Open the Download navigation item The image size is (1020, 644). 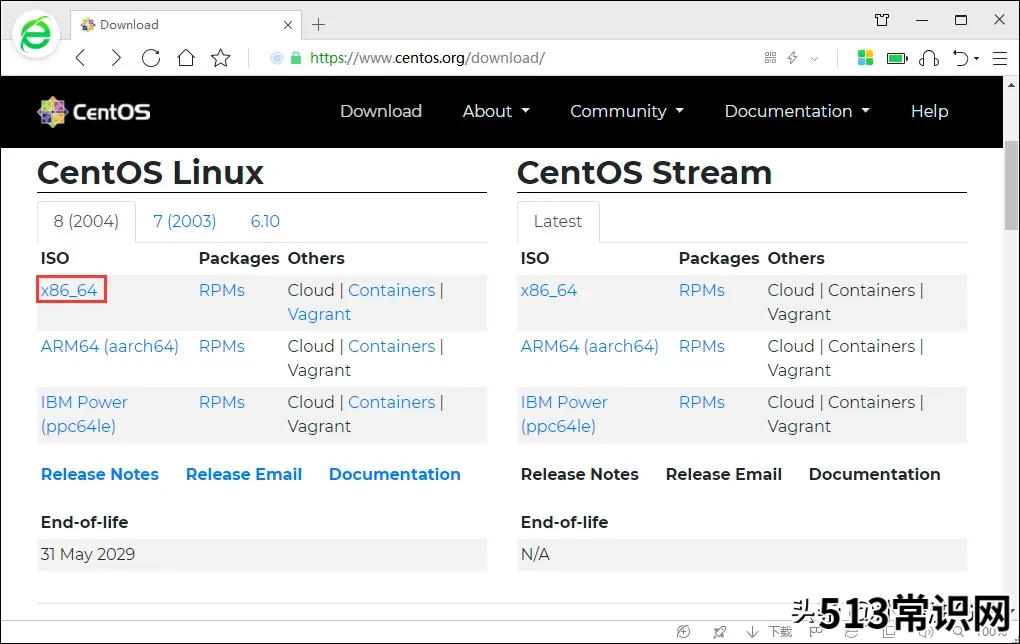tap(381, 111)
